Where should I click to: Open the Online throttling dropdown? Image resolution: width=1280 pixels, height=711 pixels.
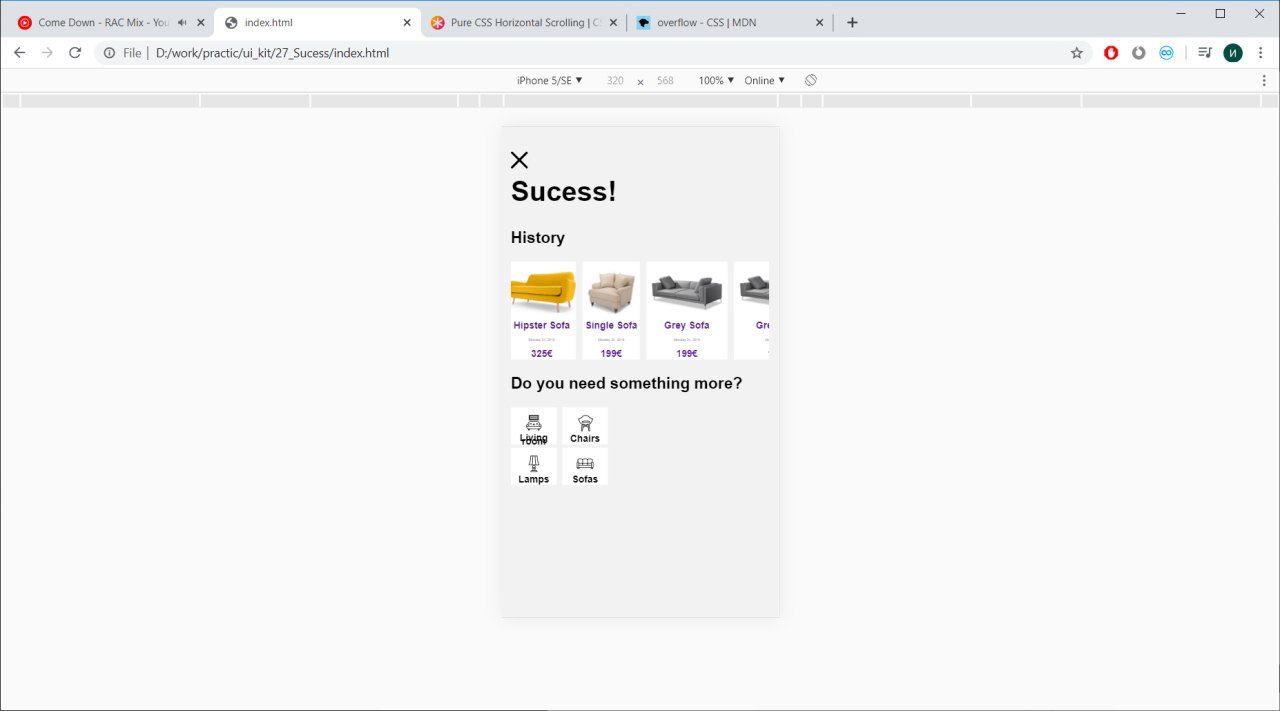[x=765, y=80]
